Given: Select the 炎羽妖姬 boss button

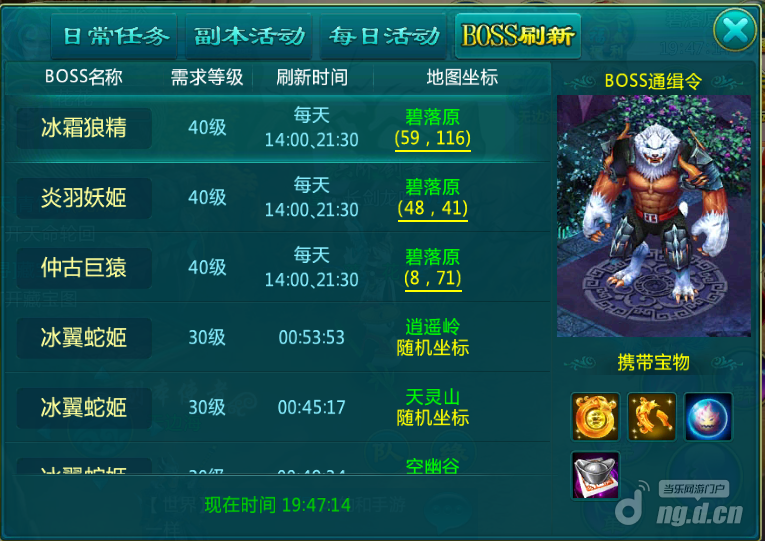Looking at the screenshot, I should click(x=84, y=198).
